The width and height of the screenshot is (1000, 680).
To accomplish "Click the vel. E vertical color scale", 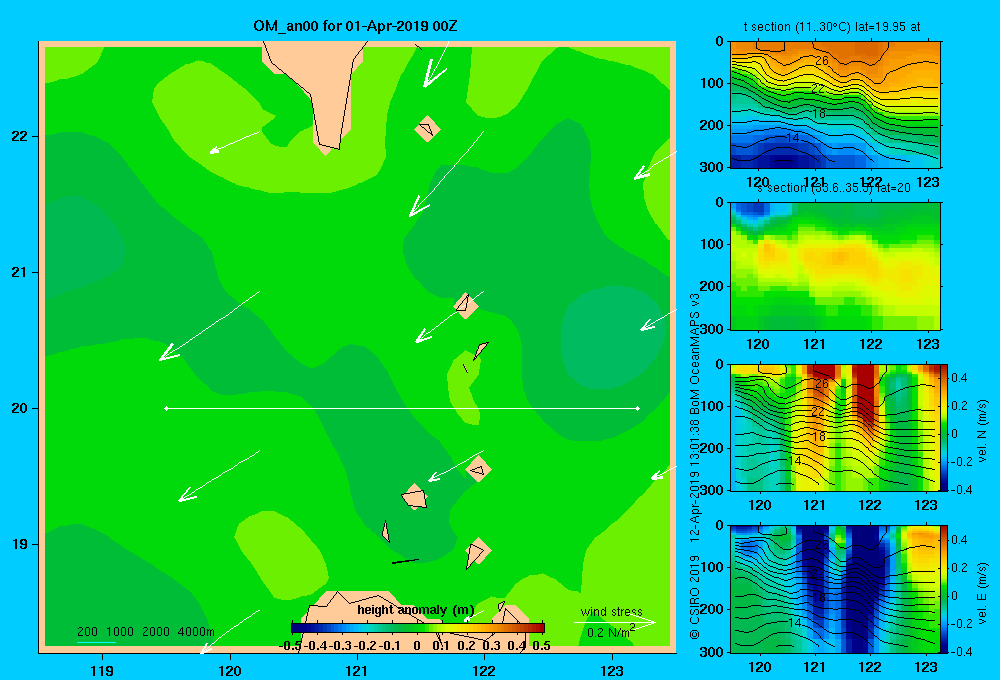I will 945,589.
